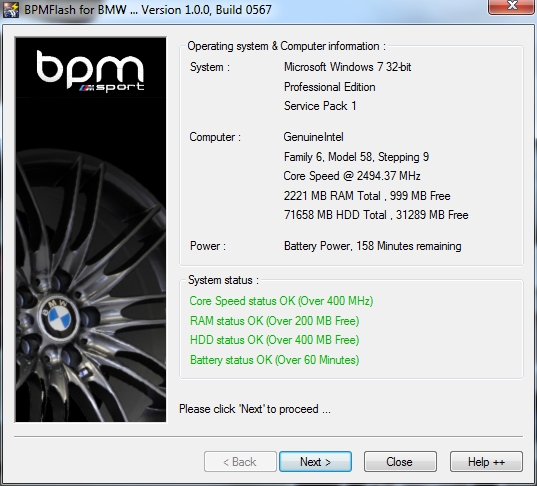Click the Battery Power minutes remaining text
This screenshot has width=537, height=486.
click(373, 246)
